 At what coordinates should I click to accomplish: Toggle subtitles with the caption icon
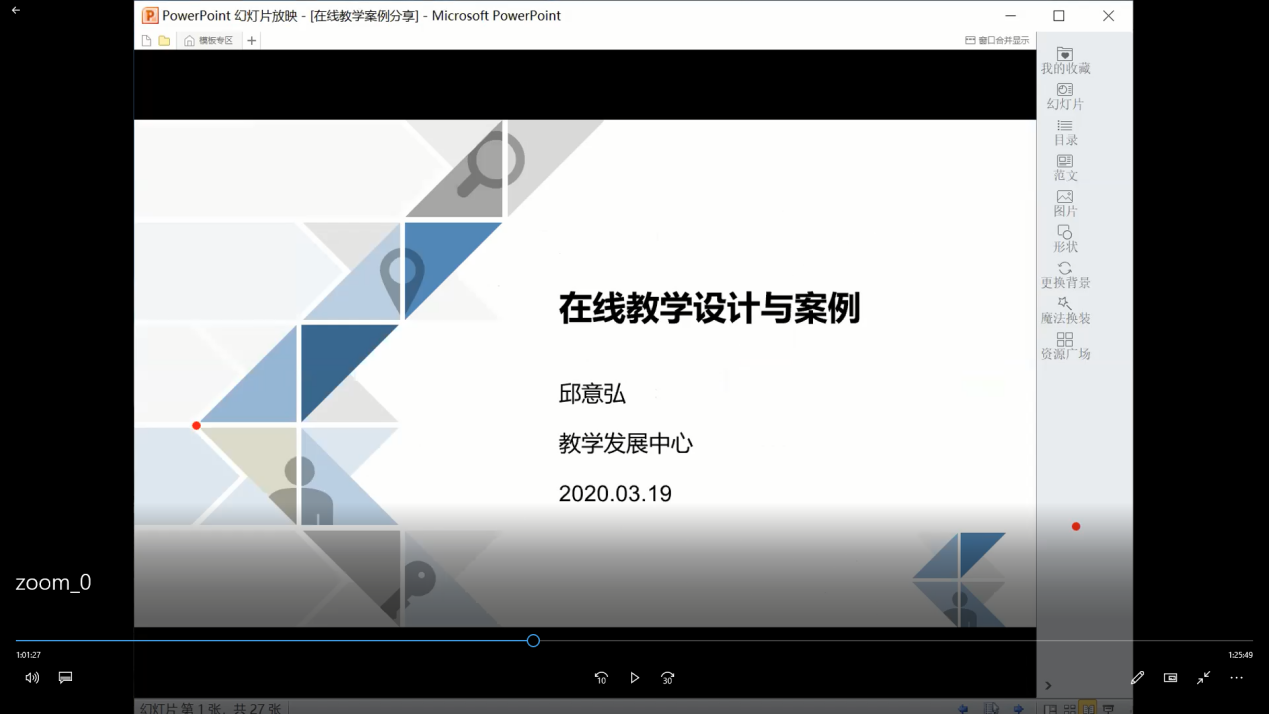pos(65,678)
